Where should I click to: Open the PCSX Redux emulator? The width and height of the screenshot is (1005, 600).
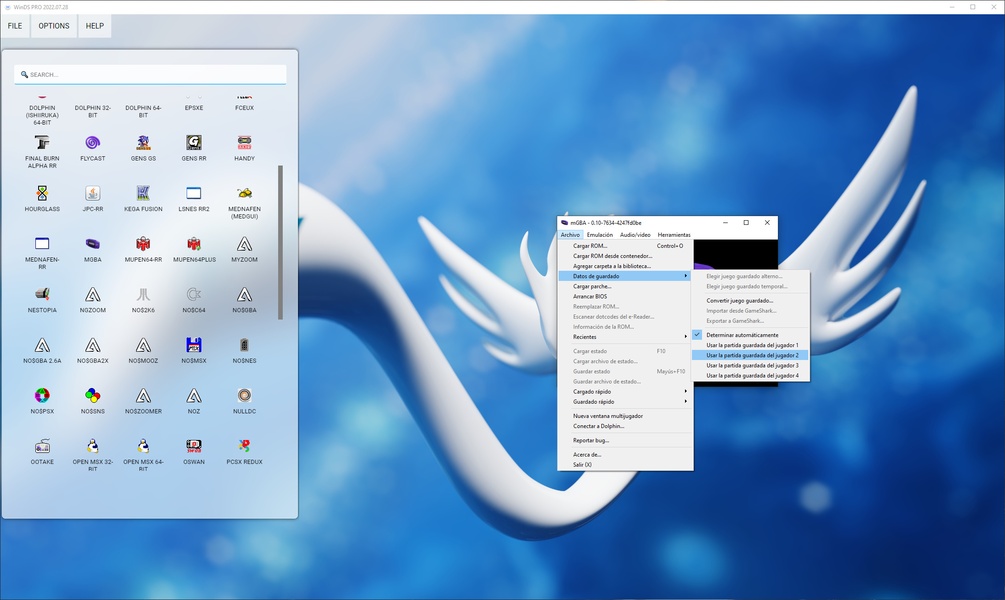[244, 446]
